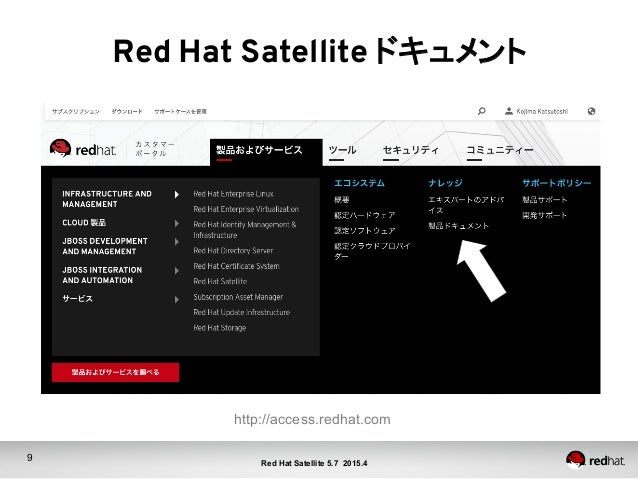Open the サポートポリシー heading
This screenshot has width=638, height=479.
coord(557,183)
